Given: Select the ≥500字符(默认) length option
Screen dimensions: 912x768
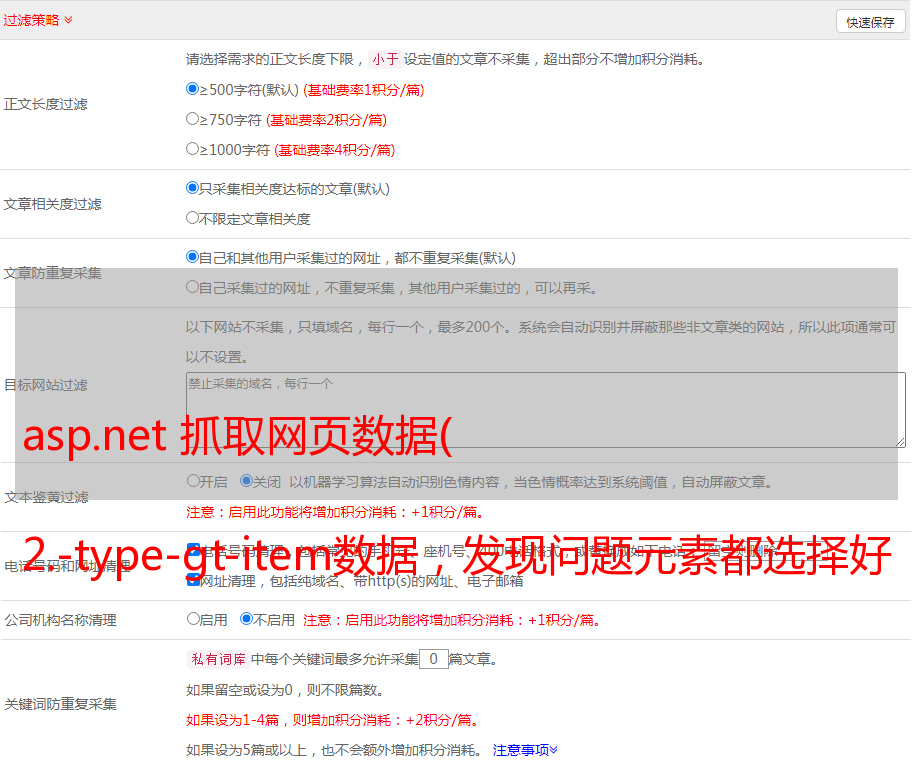Looking at the screenshot, I should click(193, 89).
